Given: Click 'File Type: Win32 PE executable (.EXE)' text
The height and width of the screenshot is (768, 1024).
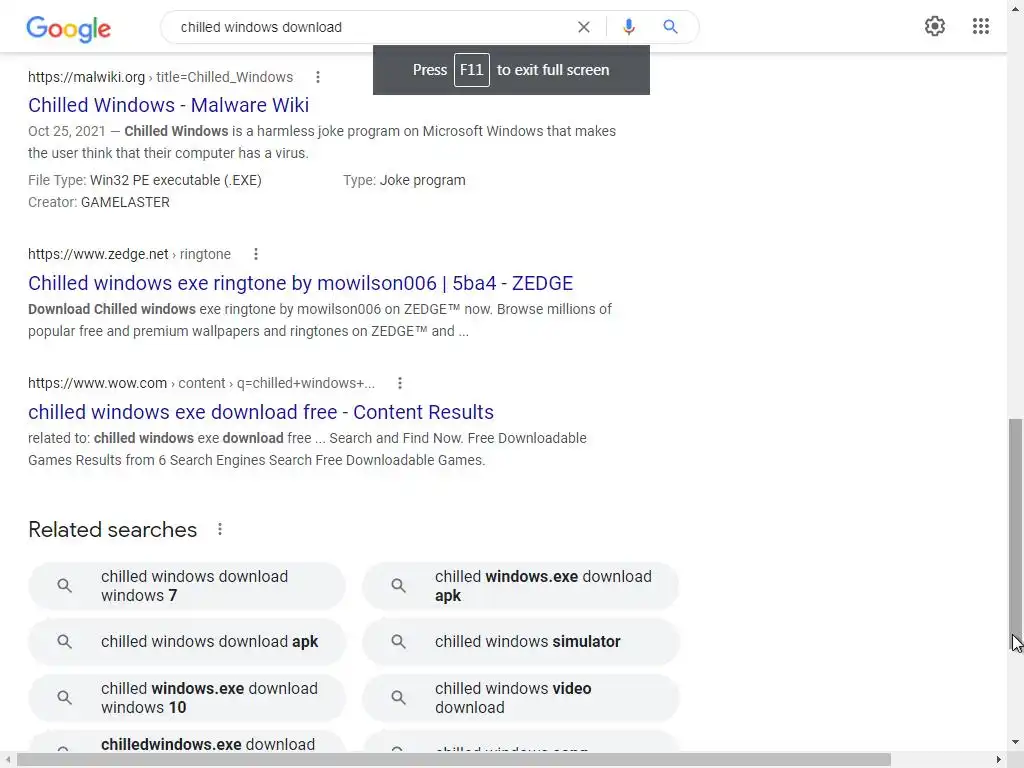Looking at the screenshot, I should (x=145, y=180).
